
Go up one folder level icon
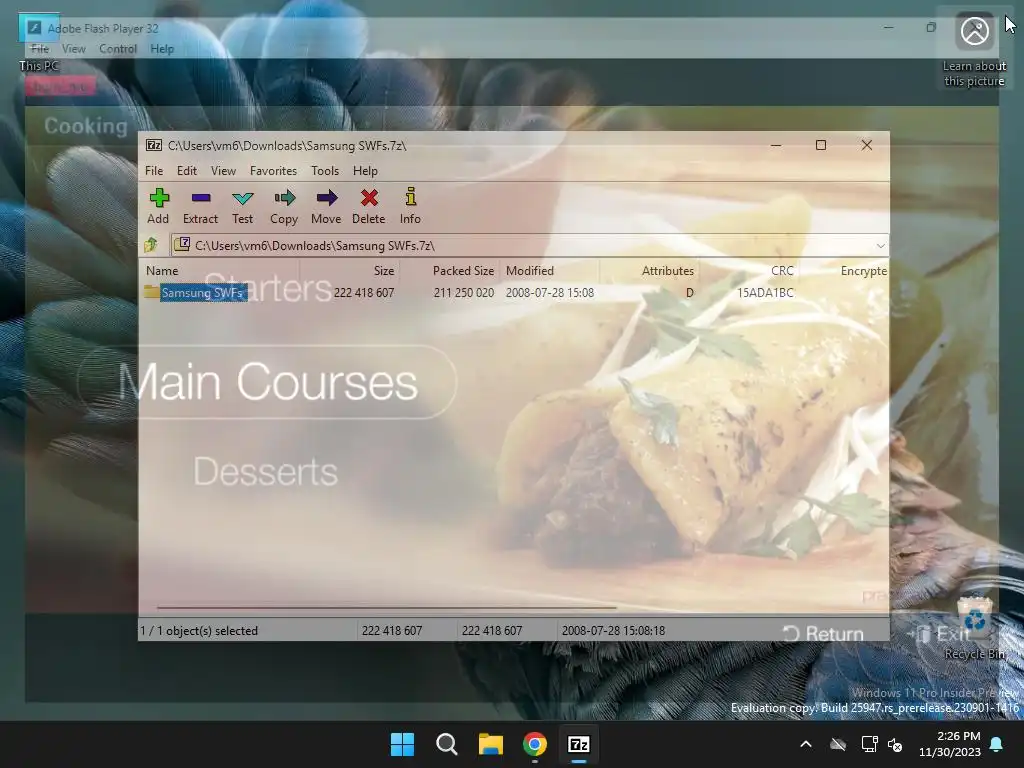tap(152, 245)
